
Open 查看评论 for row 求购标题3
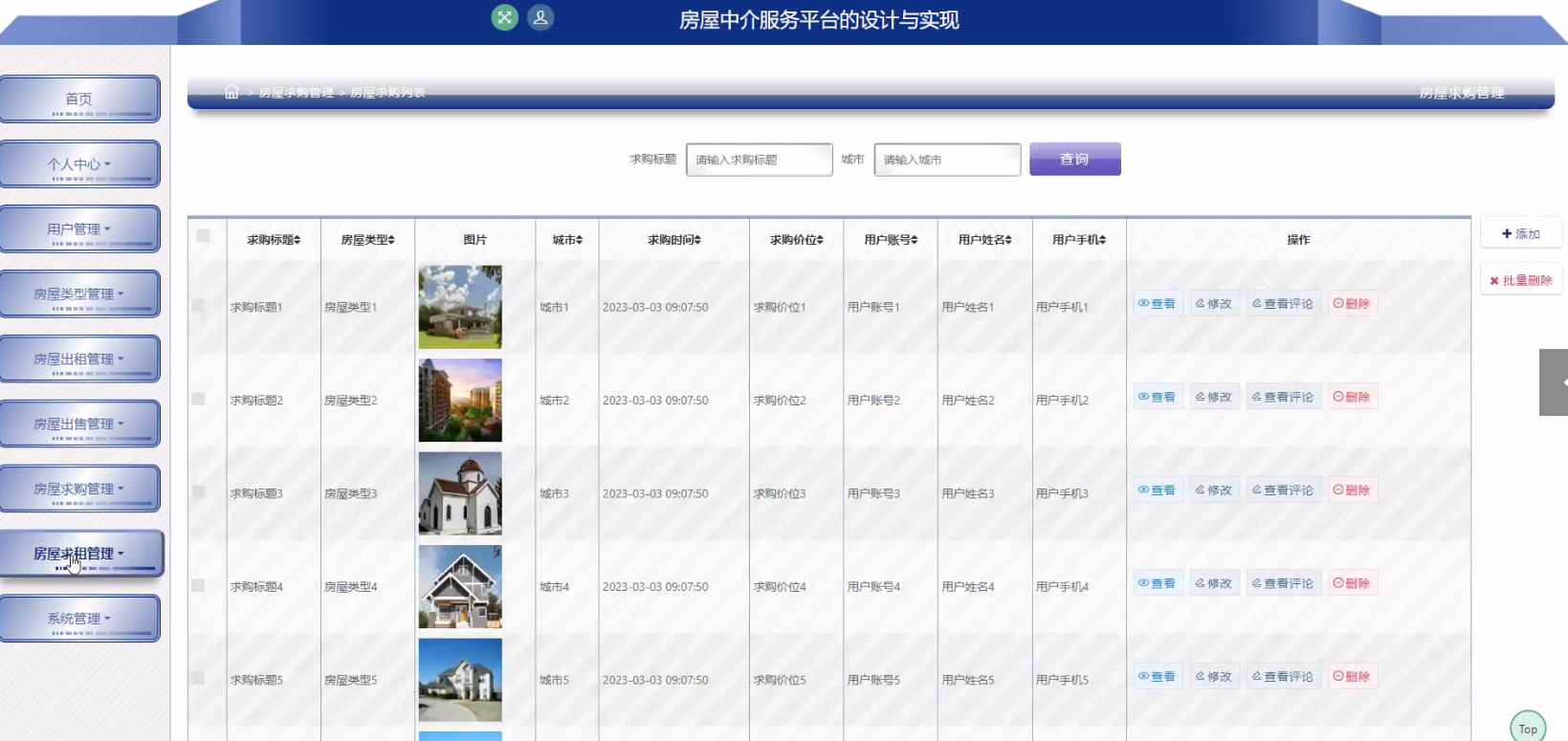(x=1284, y=490)
